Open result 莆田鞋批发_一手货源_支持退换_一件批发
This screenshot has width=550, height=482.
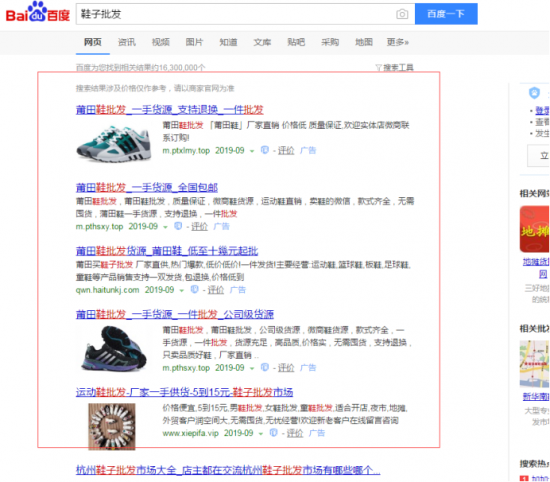(x=169, y=110)
